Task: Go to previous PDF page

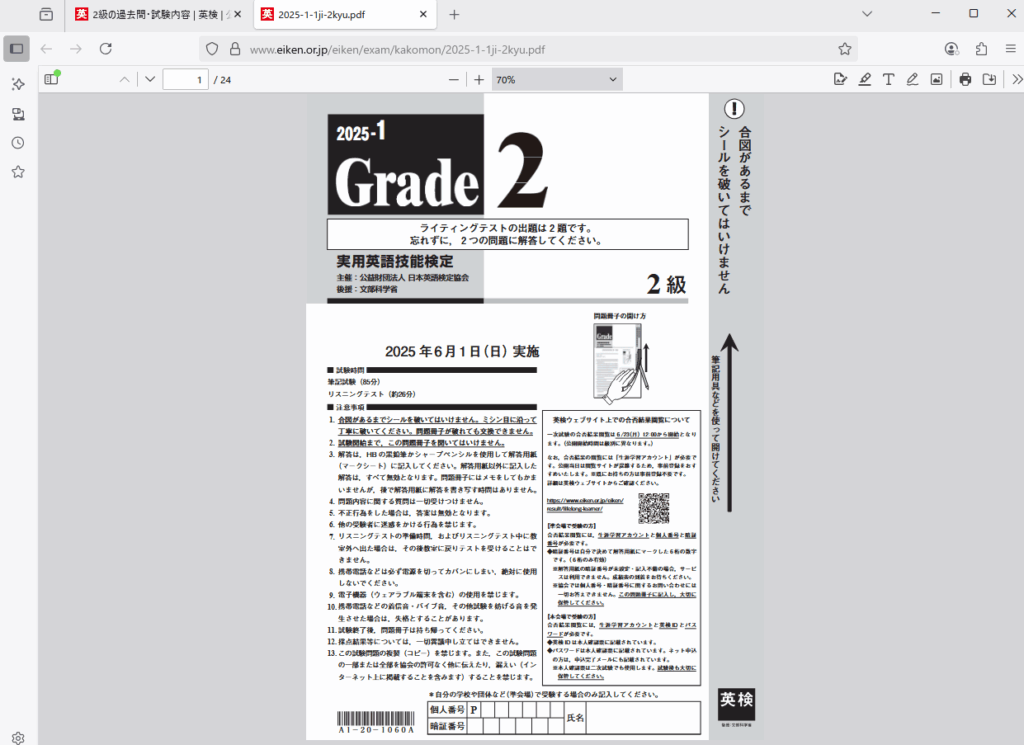Action: click(x=124, y=80)
